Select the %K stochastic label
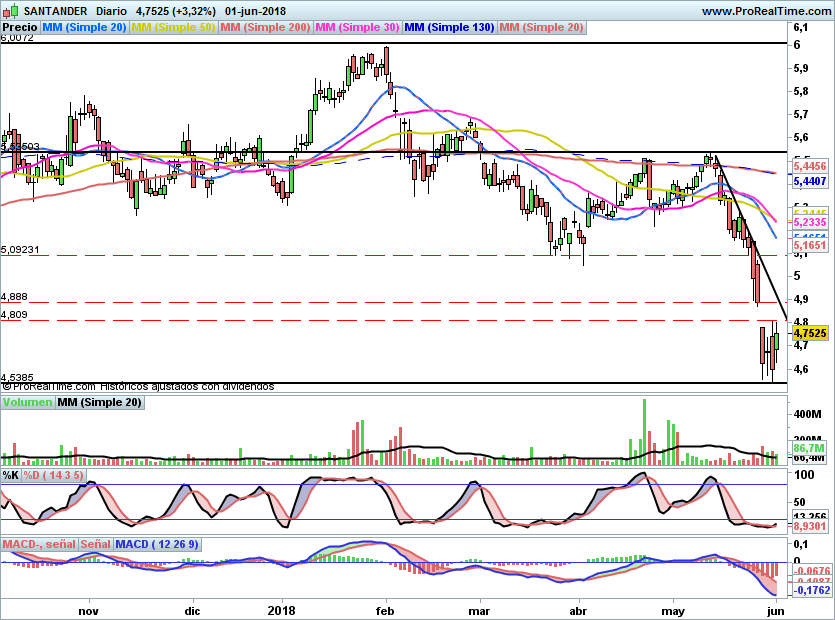 [x=11, y=475]
